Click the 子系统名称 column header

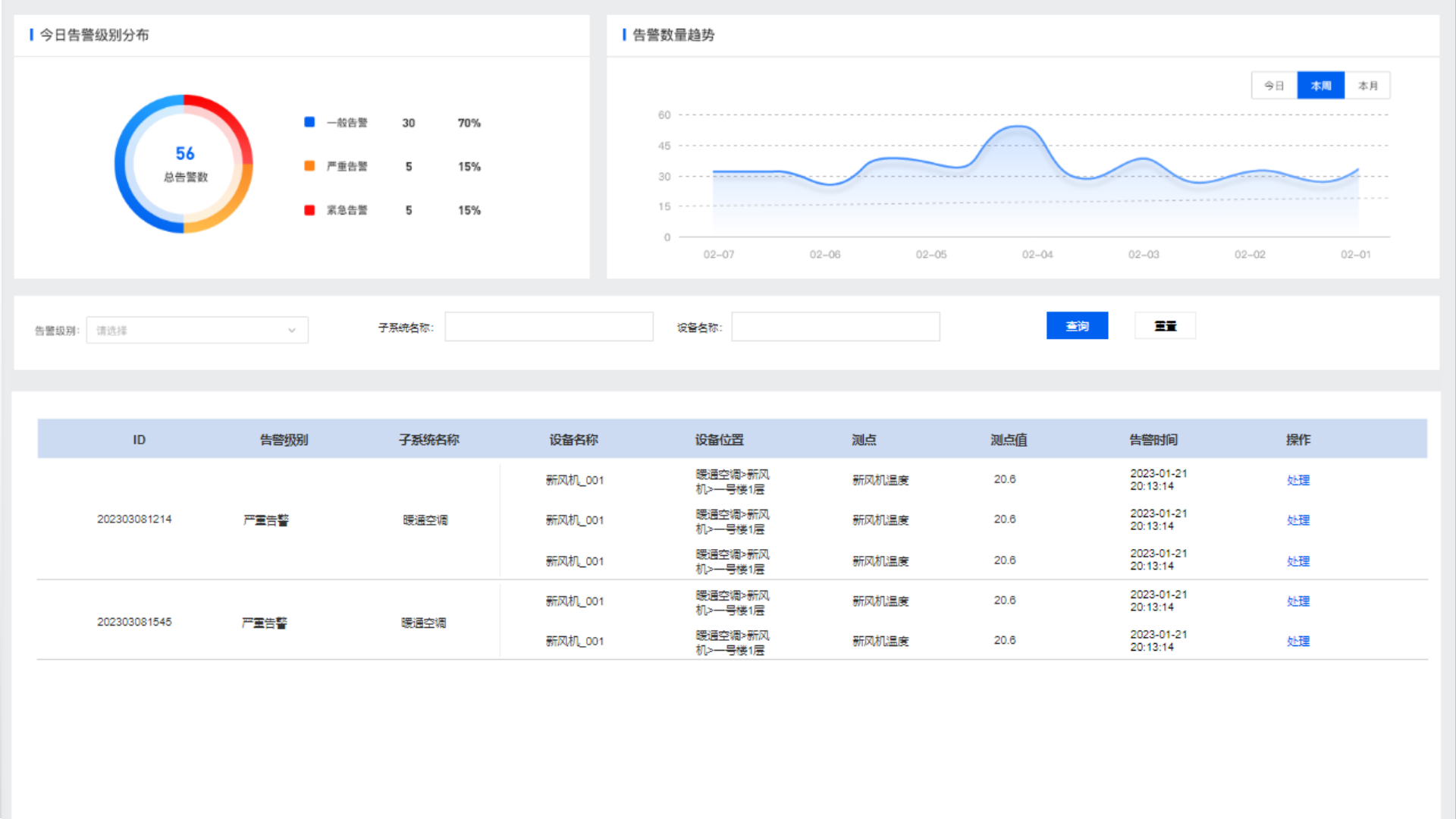tap(429, 440)
